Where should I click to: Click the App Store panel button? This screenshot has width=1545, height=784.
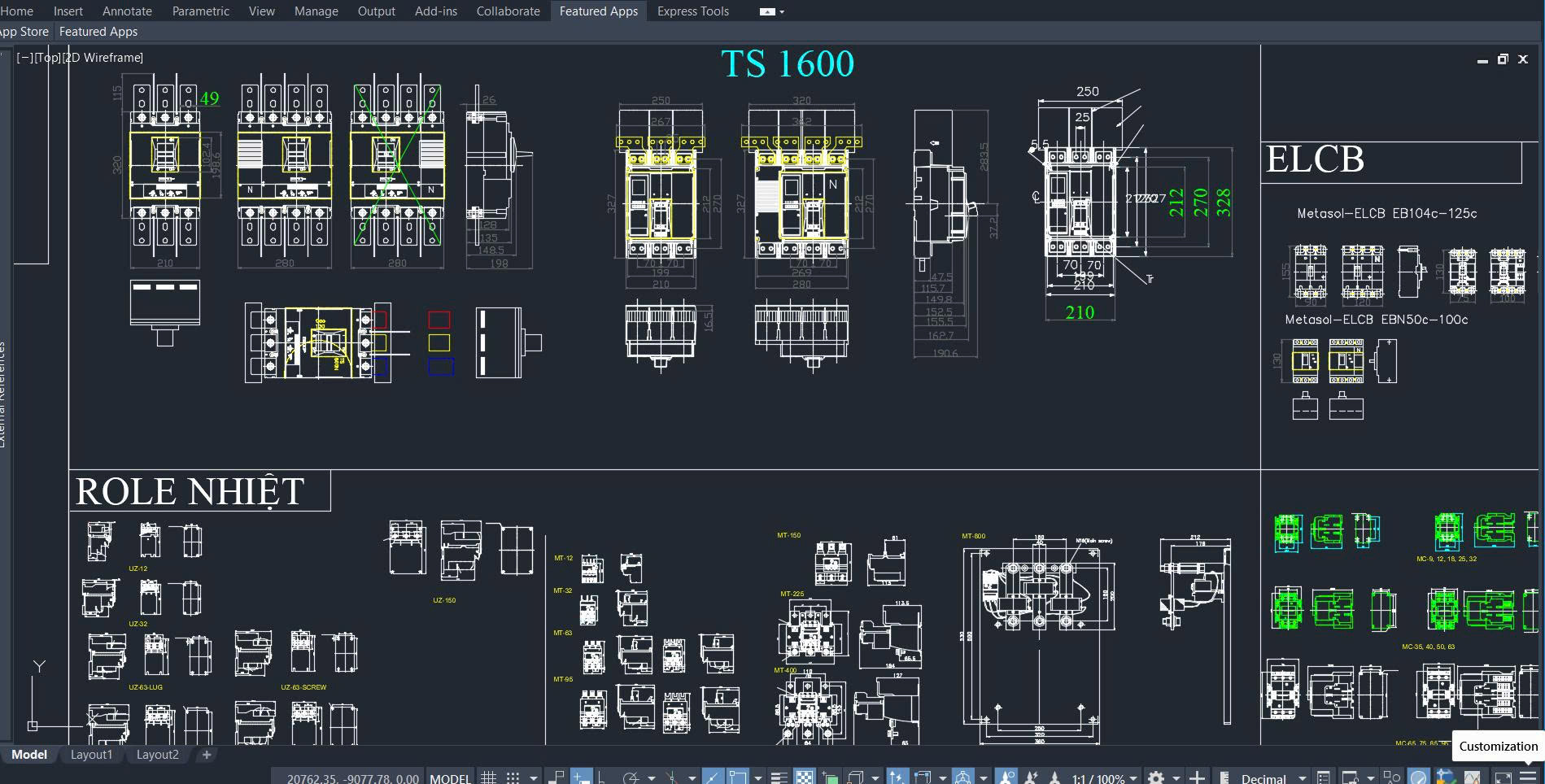pos(24,32)
